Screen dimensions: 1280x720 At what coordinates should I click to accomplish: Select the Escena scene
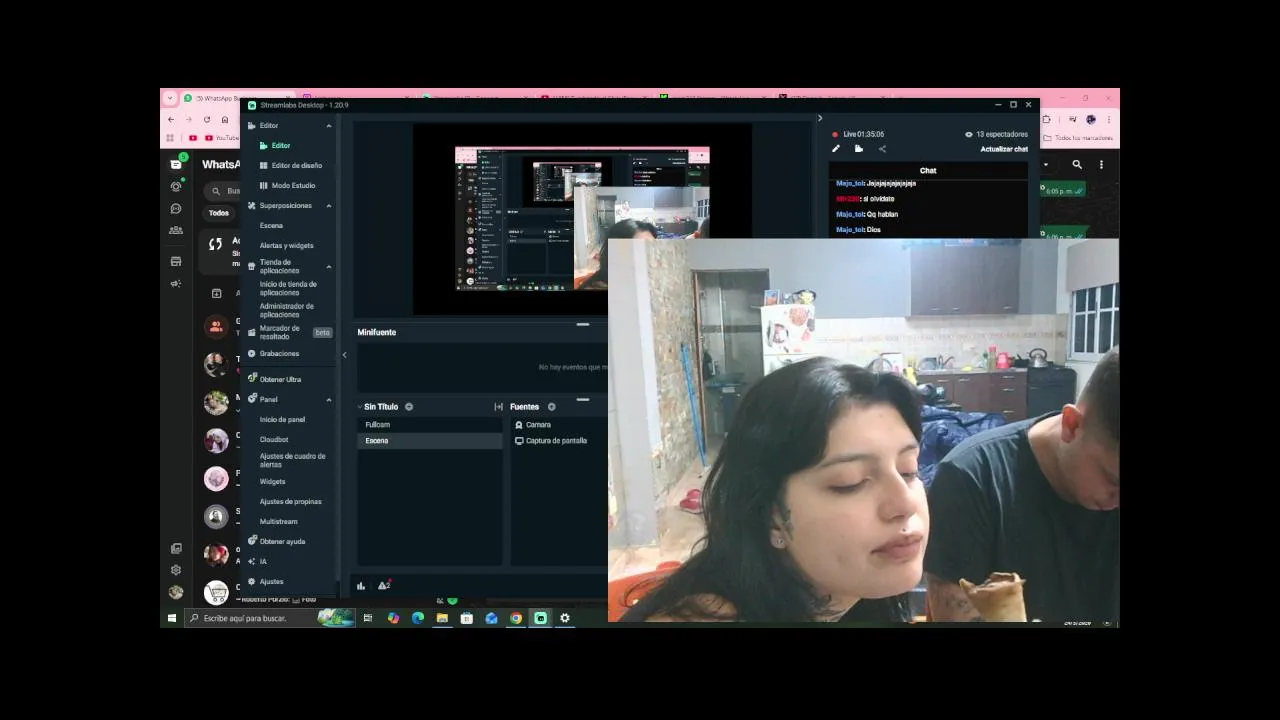pos(430,441)
